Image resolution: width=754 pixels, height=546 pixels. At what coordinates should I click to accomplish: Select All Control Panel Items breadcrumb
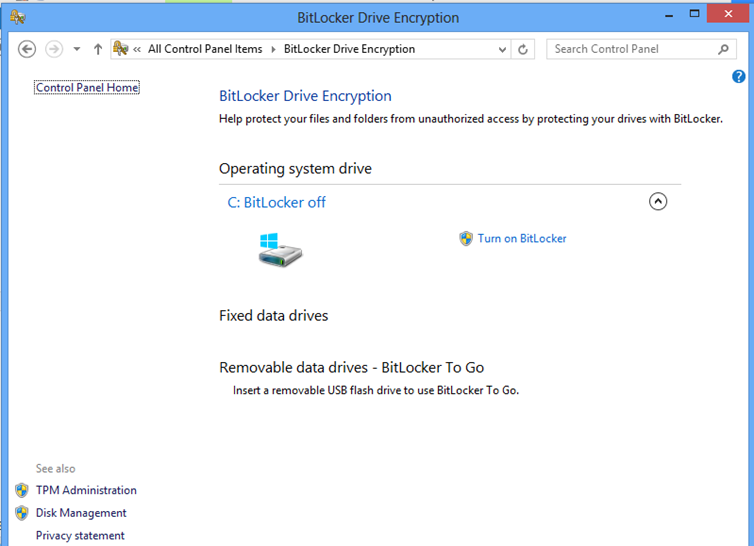tap(205, 49)
